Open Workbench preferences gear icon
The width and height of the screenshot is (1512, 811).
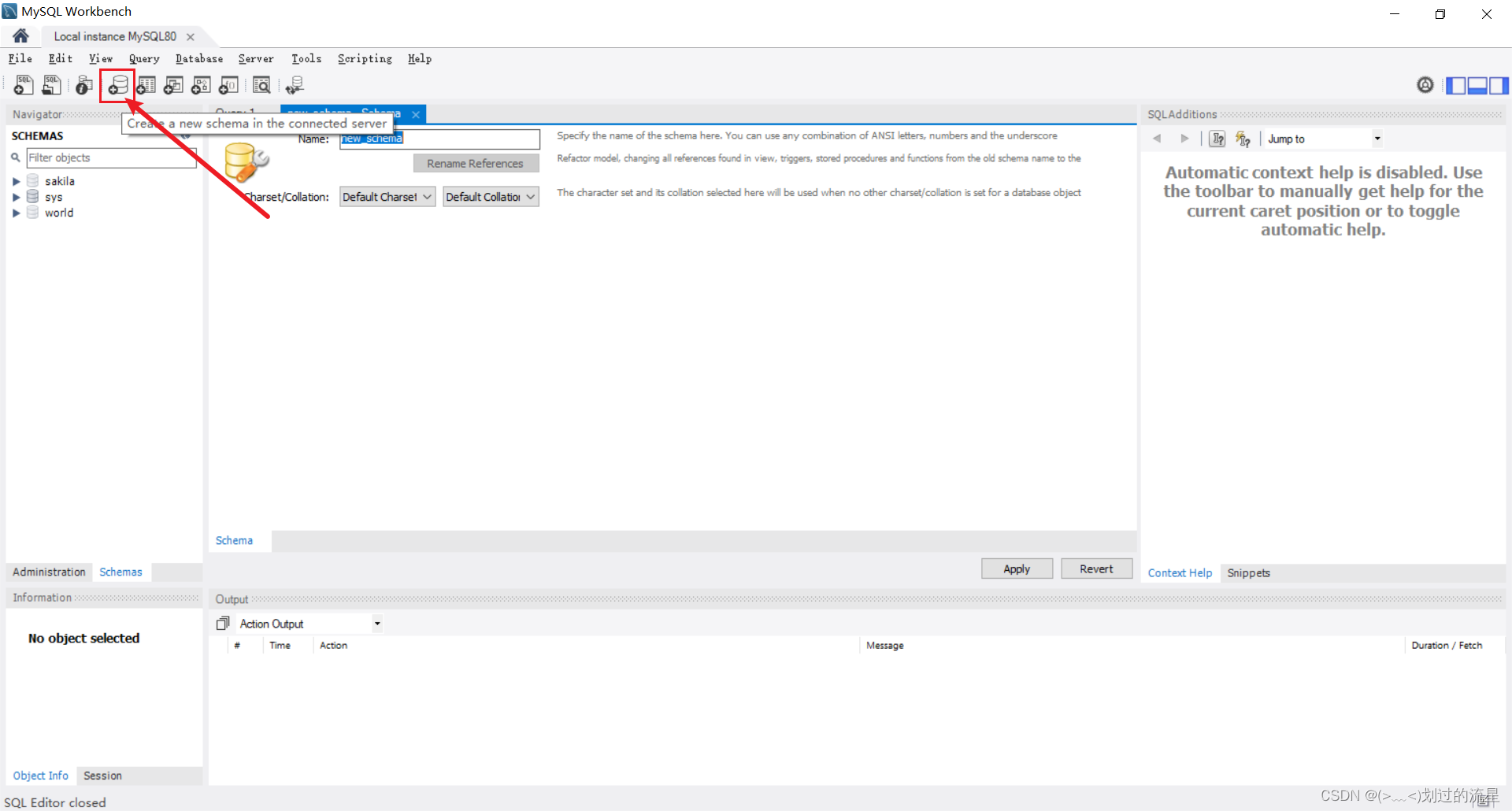1425,84
